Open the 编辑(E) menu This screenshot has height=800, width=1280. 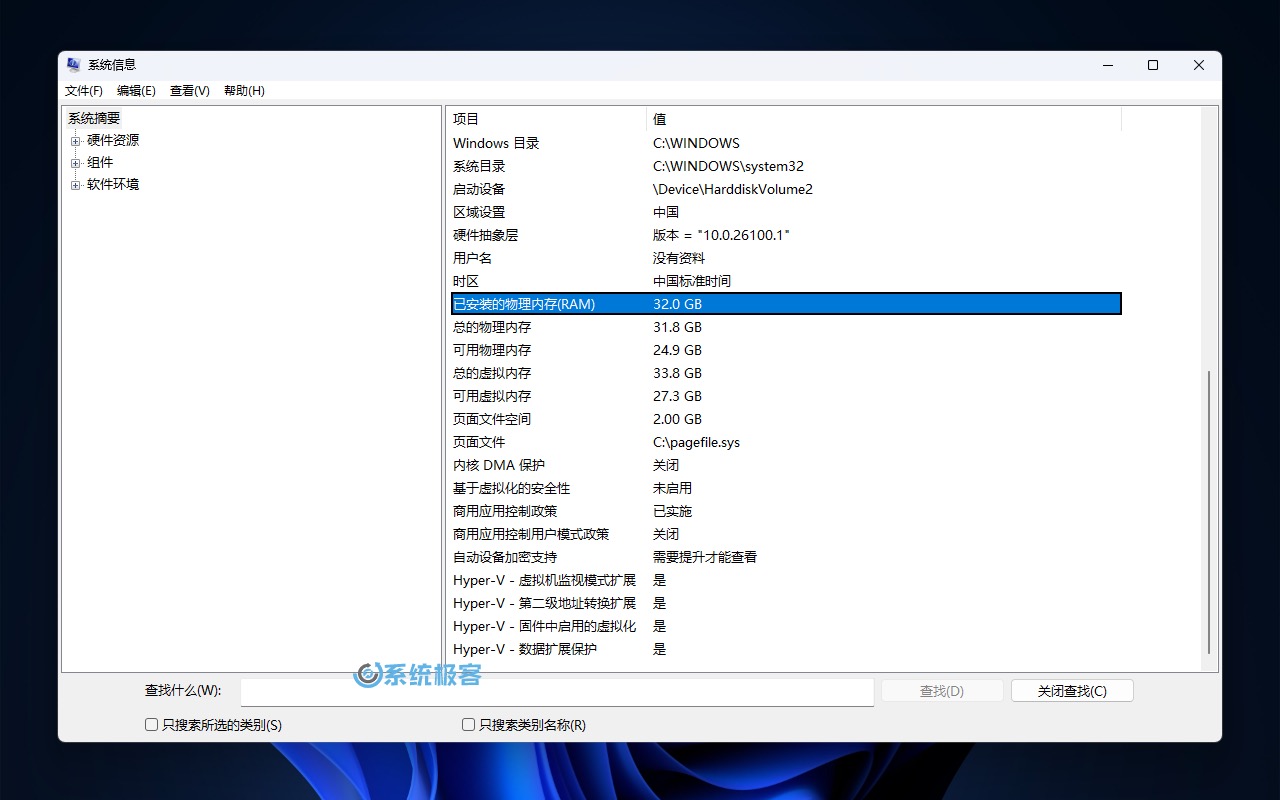[x=136, y=91]
